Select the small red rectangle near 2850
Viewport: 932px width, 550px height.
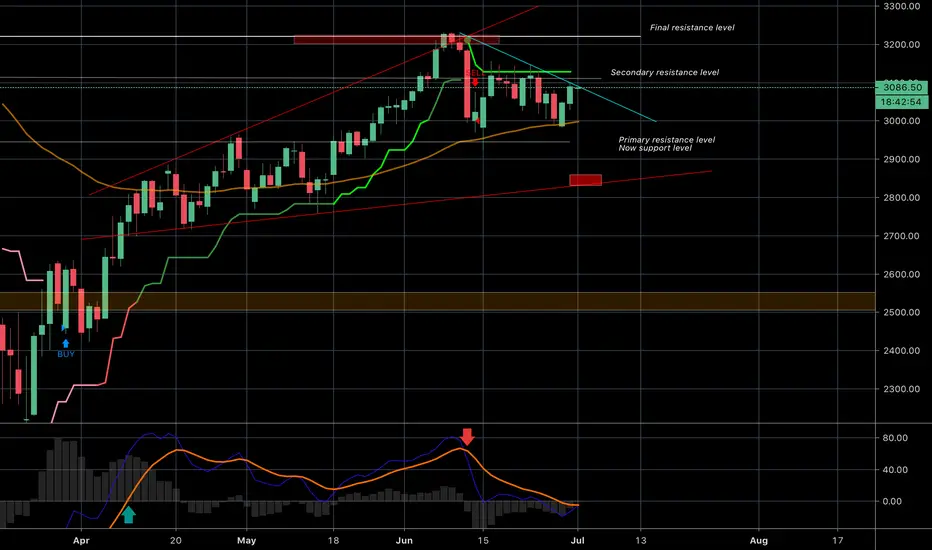pos(585,180)
